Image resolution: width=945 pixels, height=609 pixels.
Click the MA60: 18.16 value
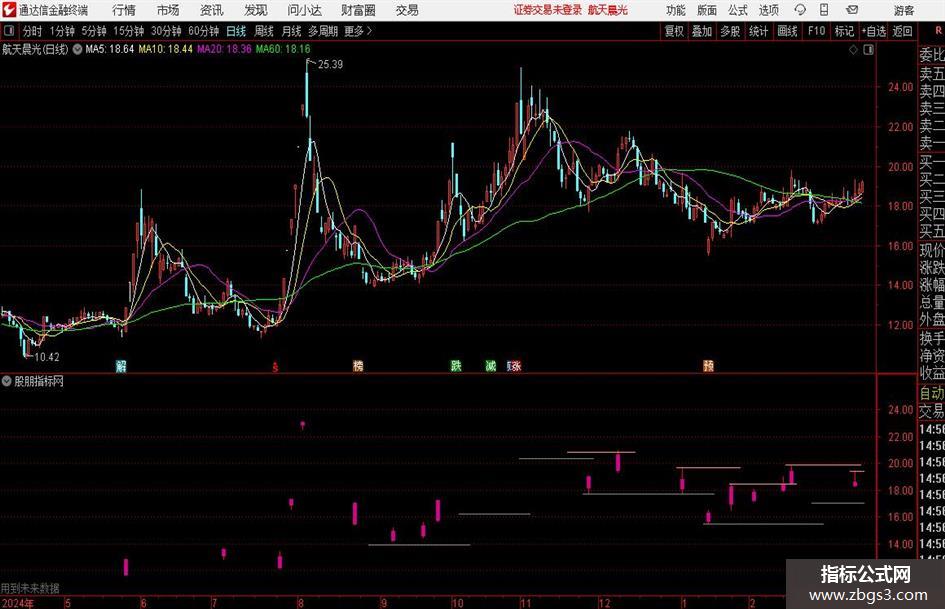click(283, 49)
